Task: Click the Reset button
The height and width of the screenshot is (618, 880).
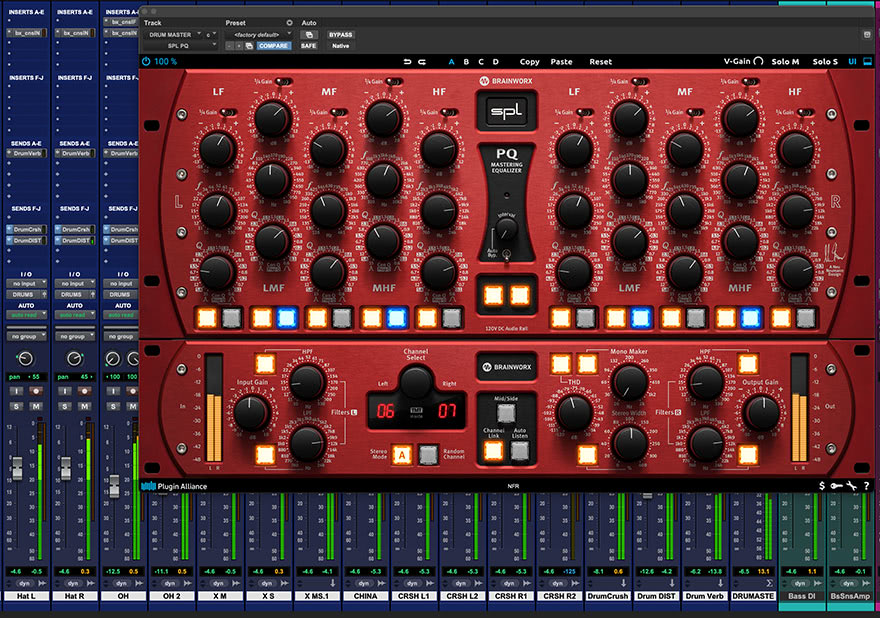Action: [601, 62]
